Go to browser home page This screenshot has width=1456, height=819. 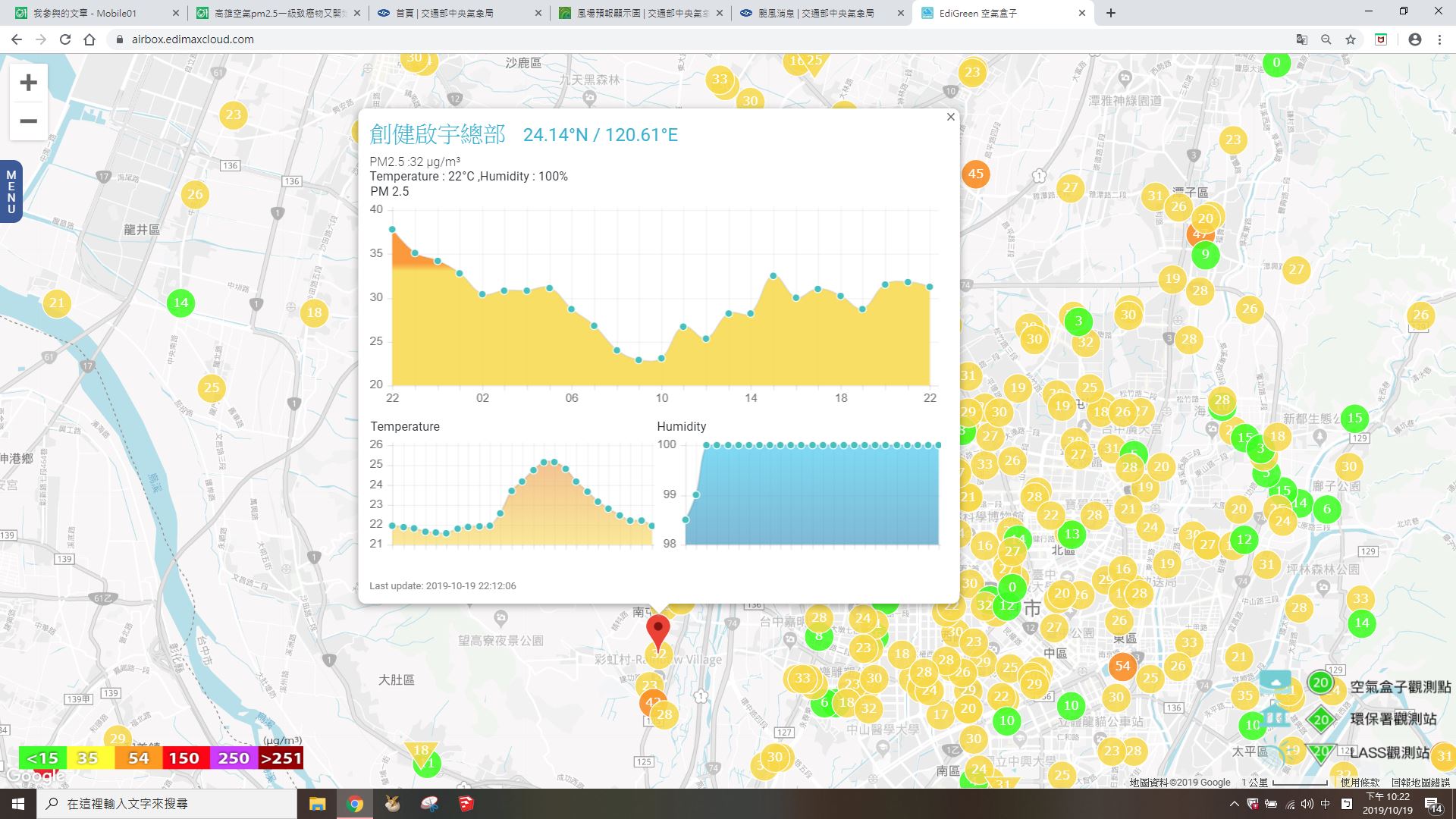click(89, 39)
